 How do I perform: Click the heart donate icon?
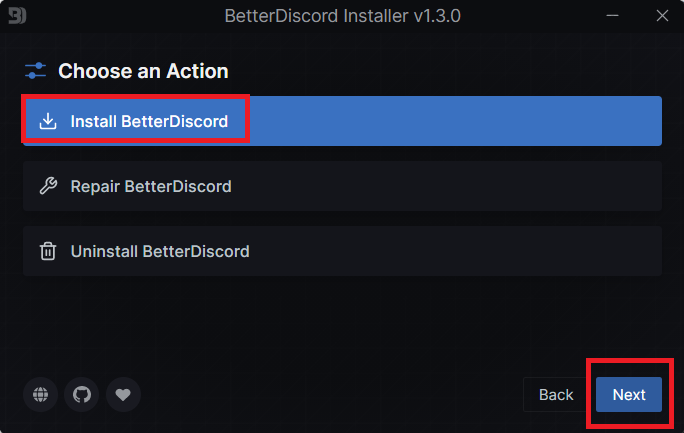(123, 395)
